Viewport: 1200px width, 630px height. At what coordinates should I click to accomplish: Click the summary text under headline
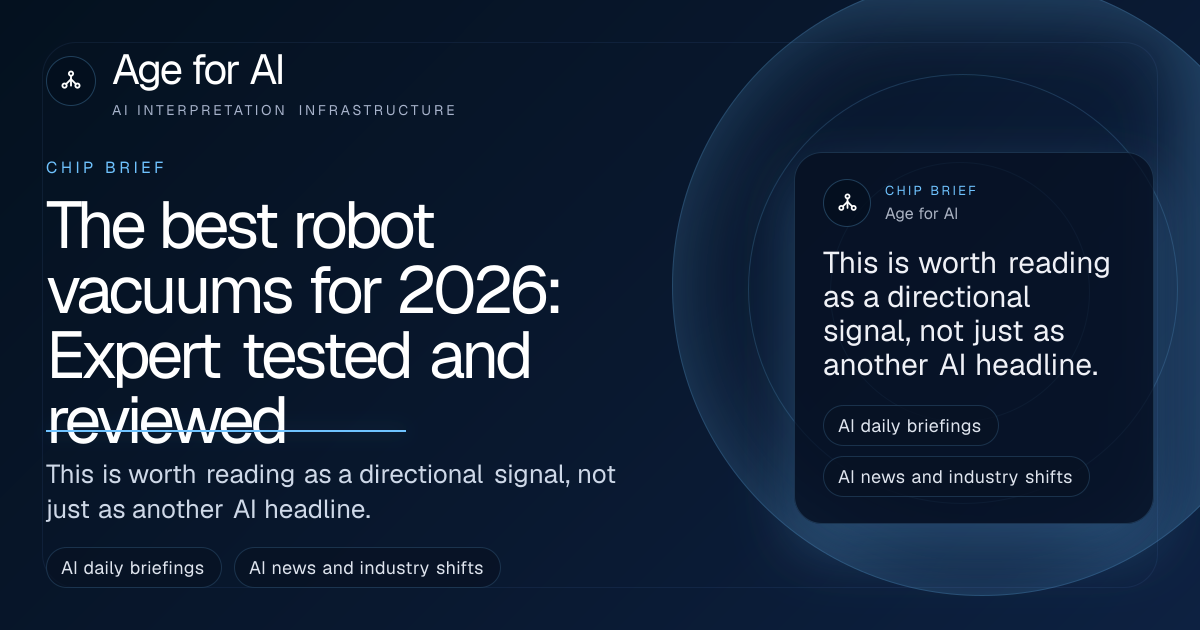coord(331,491)
